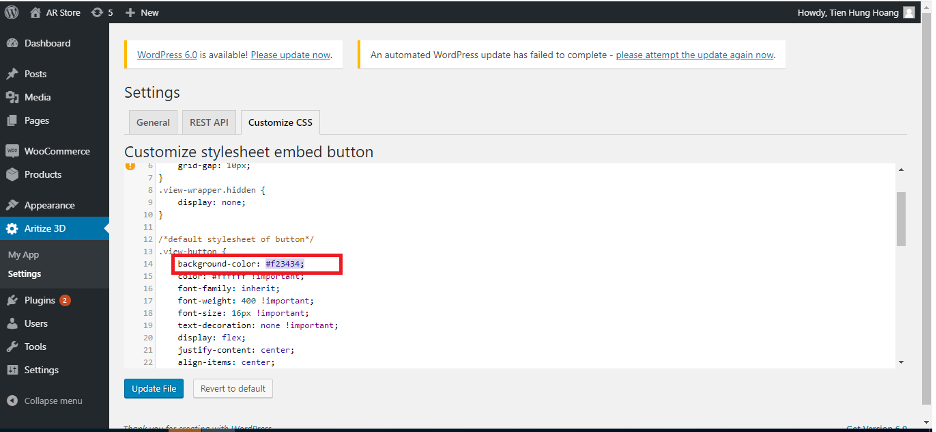This screenshot has width=936, height=432.
Task: Click the WordPress logo icon
Action: coord(11,12)
